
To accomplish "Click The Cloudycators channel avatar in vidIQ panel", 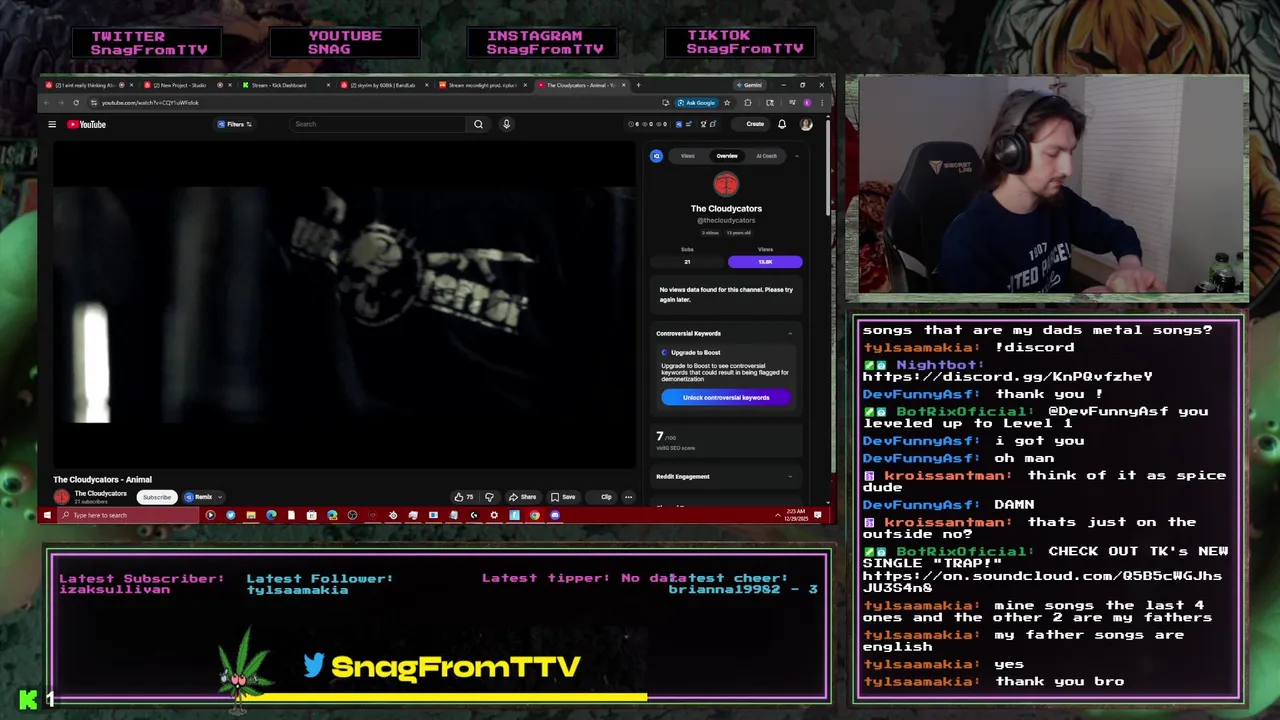I will pyautogui.click(x=726, y=184).
